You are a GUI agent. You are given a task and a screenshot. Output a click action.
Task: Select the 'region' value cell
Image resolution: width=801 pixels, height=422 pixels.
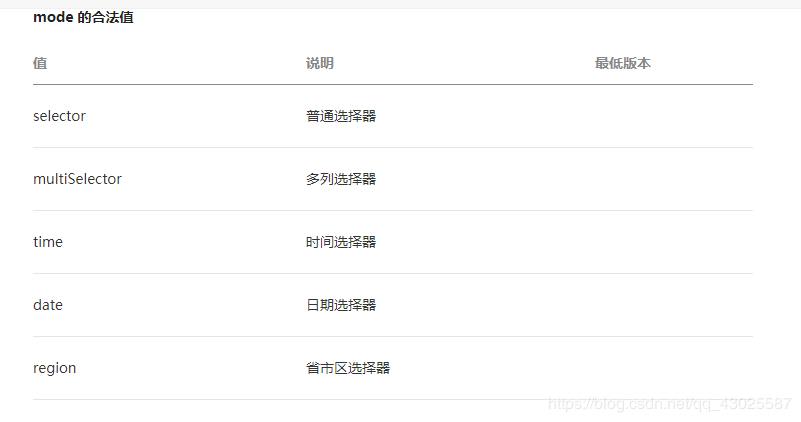(54, 368)
